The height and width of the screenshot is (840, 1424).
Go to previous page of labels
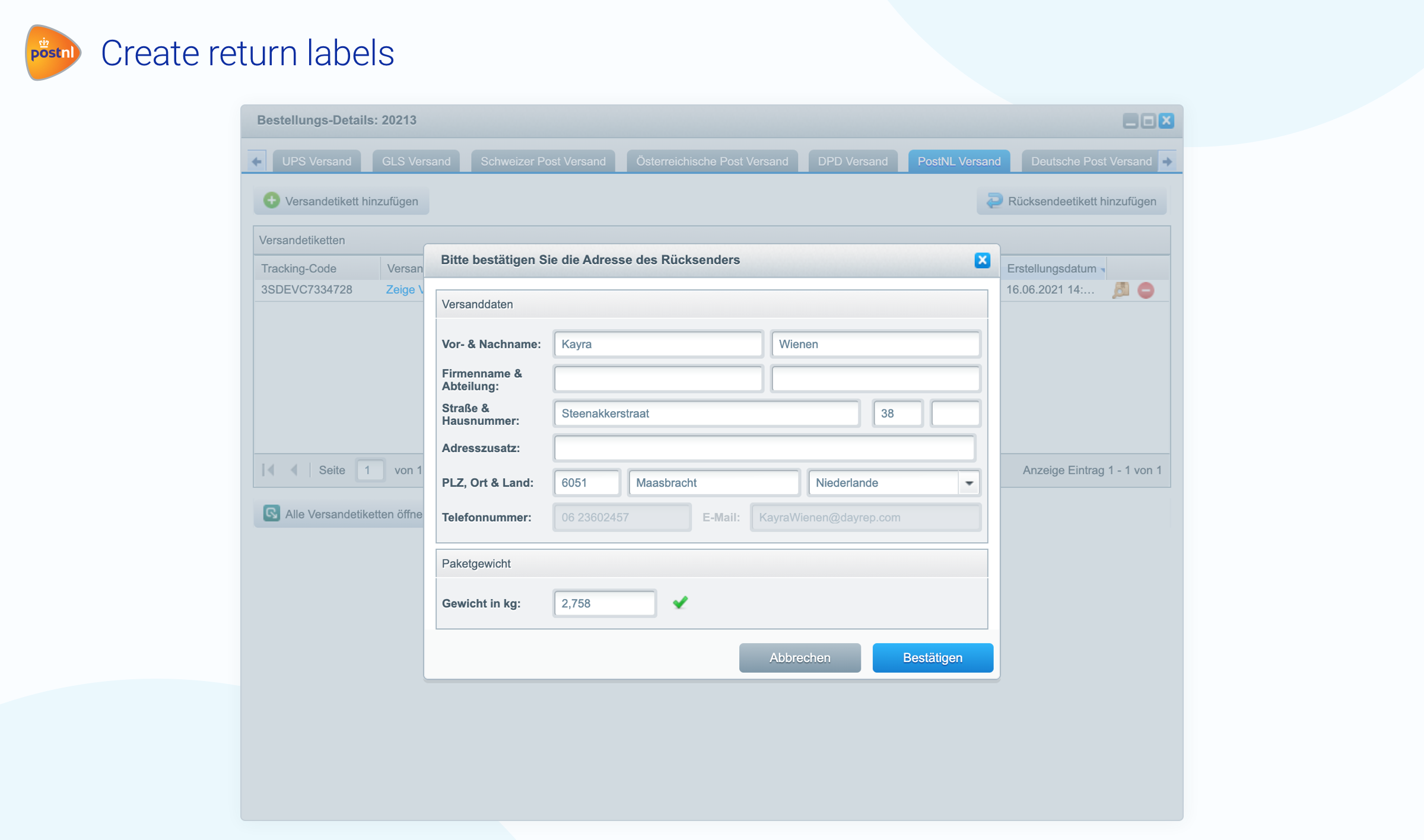click(x=294, y=470)
